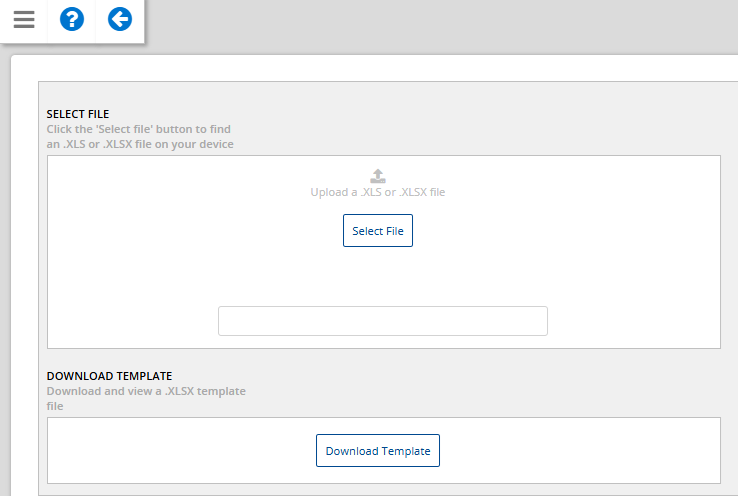Open help via the question mark icon

[x=72, y=20]
